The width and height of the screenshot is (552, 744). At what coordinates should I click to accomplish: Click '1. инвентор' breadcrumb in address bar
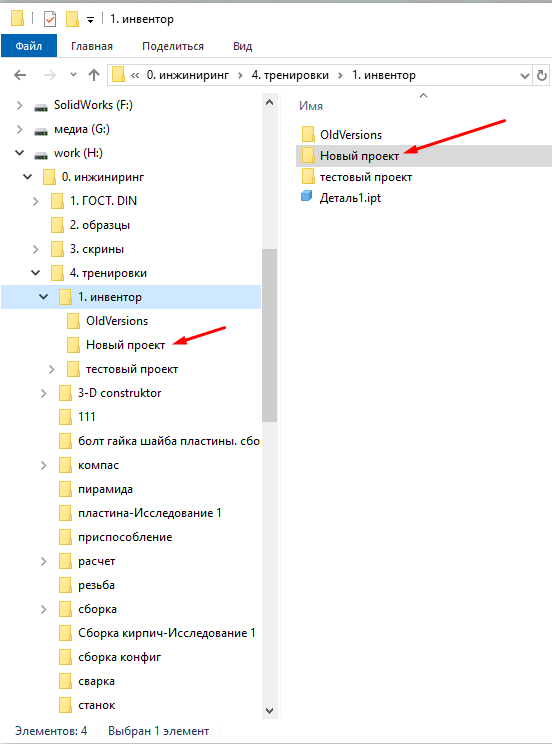pos(384,75)
